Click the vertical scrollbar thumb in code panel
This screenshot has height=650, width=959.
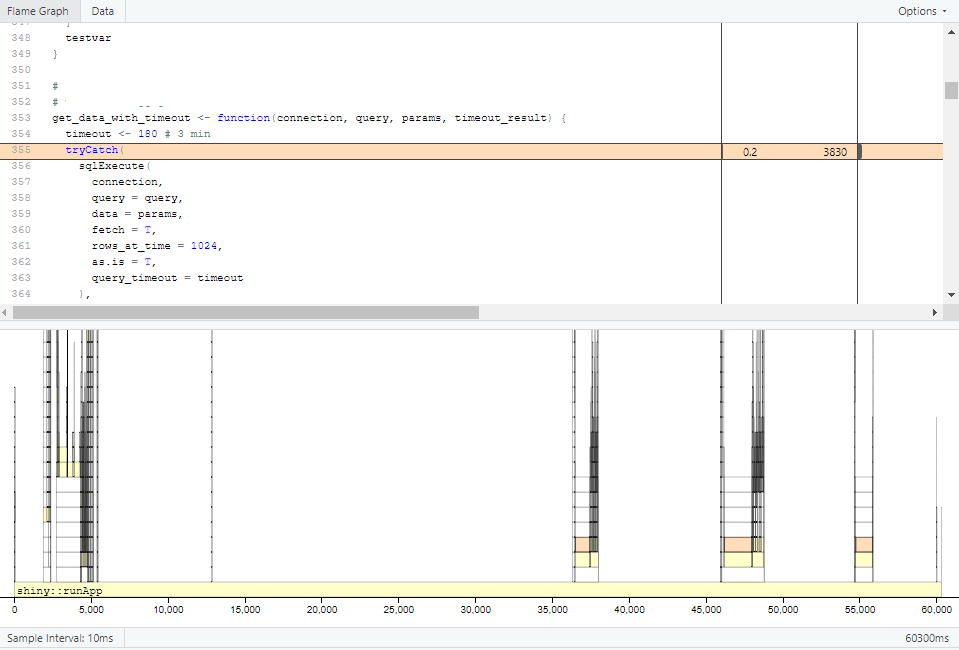click(x=950, y=90)
